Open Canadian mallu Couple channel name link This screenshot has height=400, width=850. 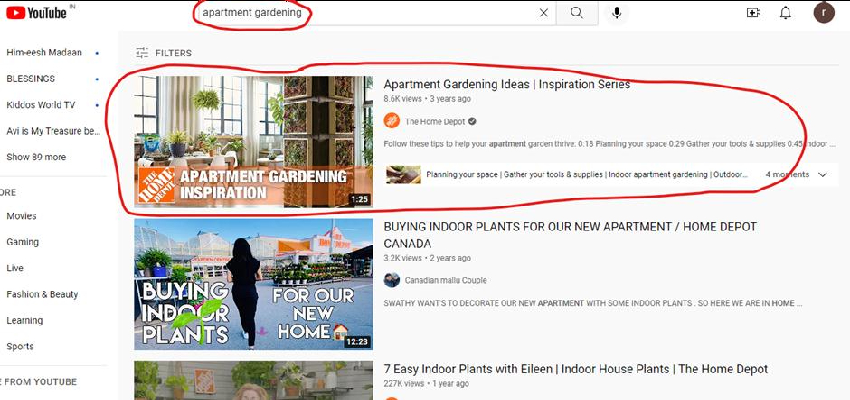[446, 280]
